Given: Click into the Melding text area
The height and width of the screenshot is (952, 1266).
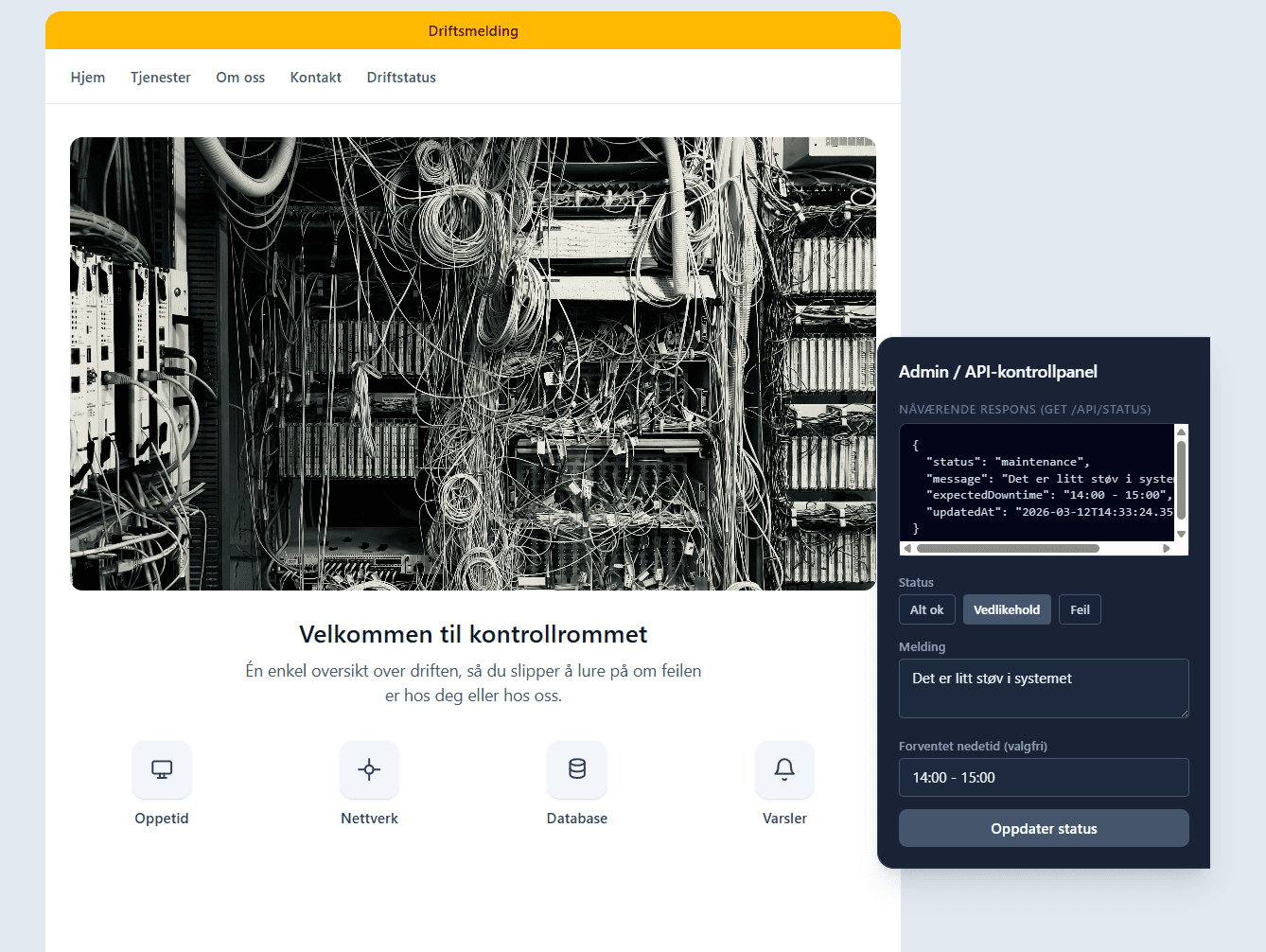Looking at the screenshot, I should (1044, 689).
